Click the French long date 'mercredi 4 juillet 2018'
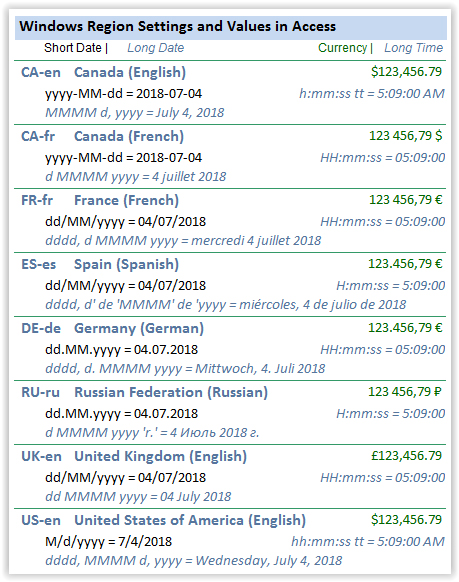Image resolution: width=459 pixels, height=582 pixels. click(x=256, y=241)
